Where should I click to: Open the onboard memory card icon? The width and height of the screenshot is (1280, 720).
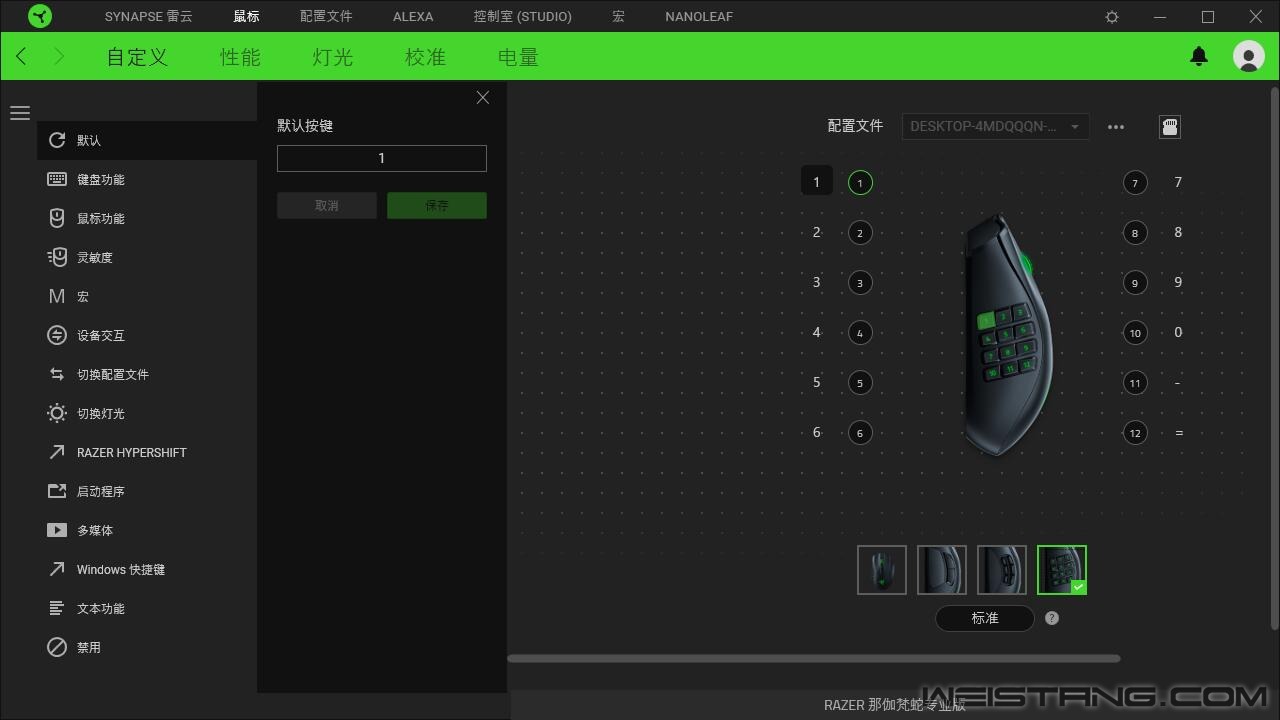[1170, 127]
